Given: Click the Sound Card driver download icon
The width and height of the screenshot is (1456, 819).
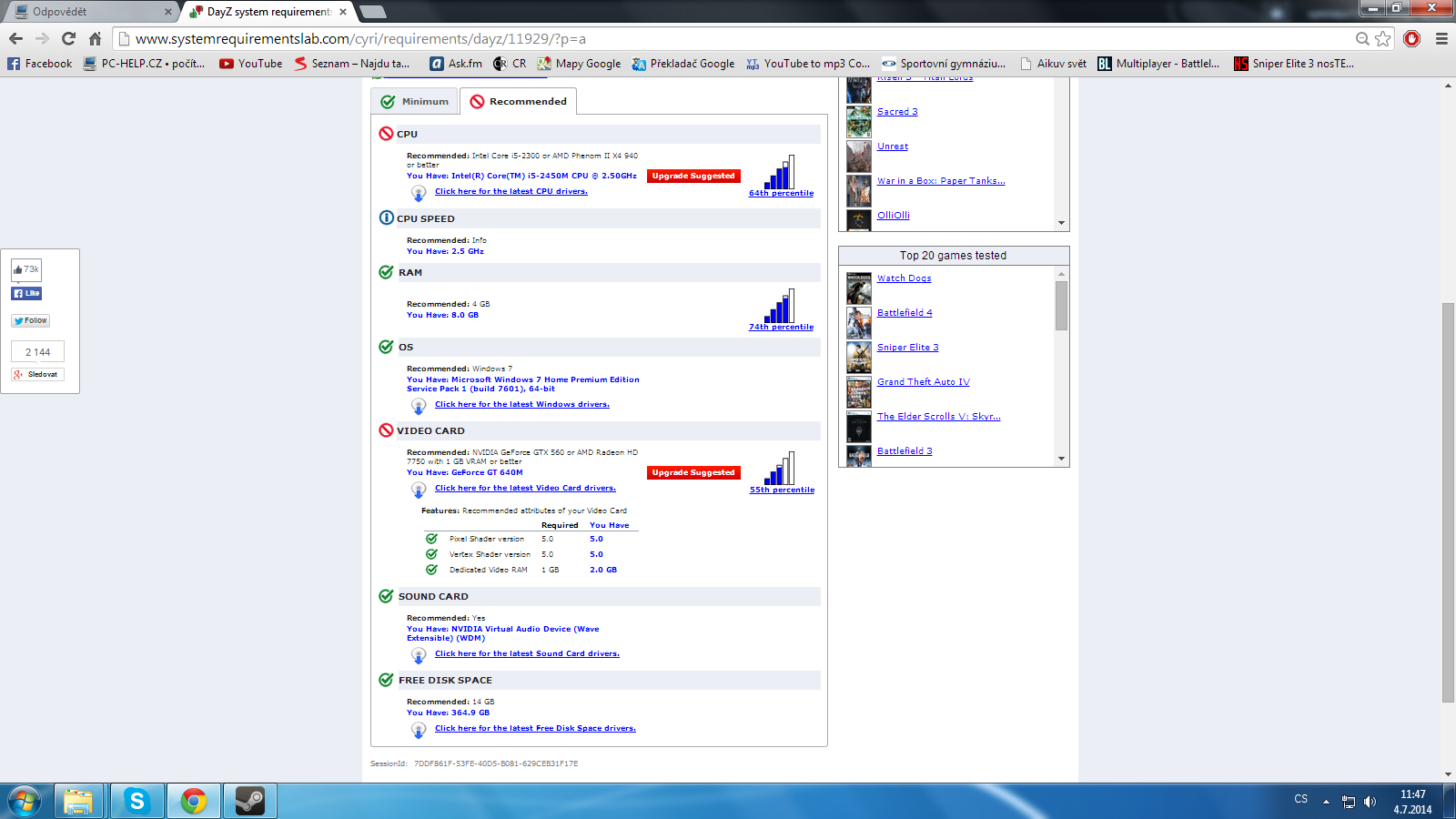Looking at the screenshot, I should pos(419,655).
